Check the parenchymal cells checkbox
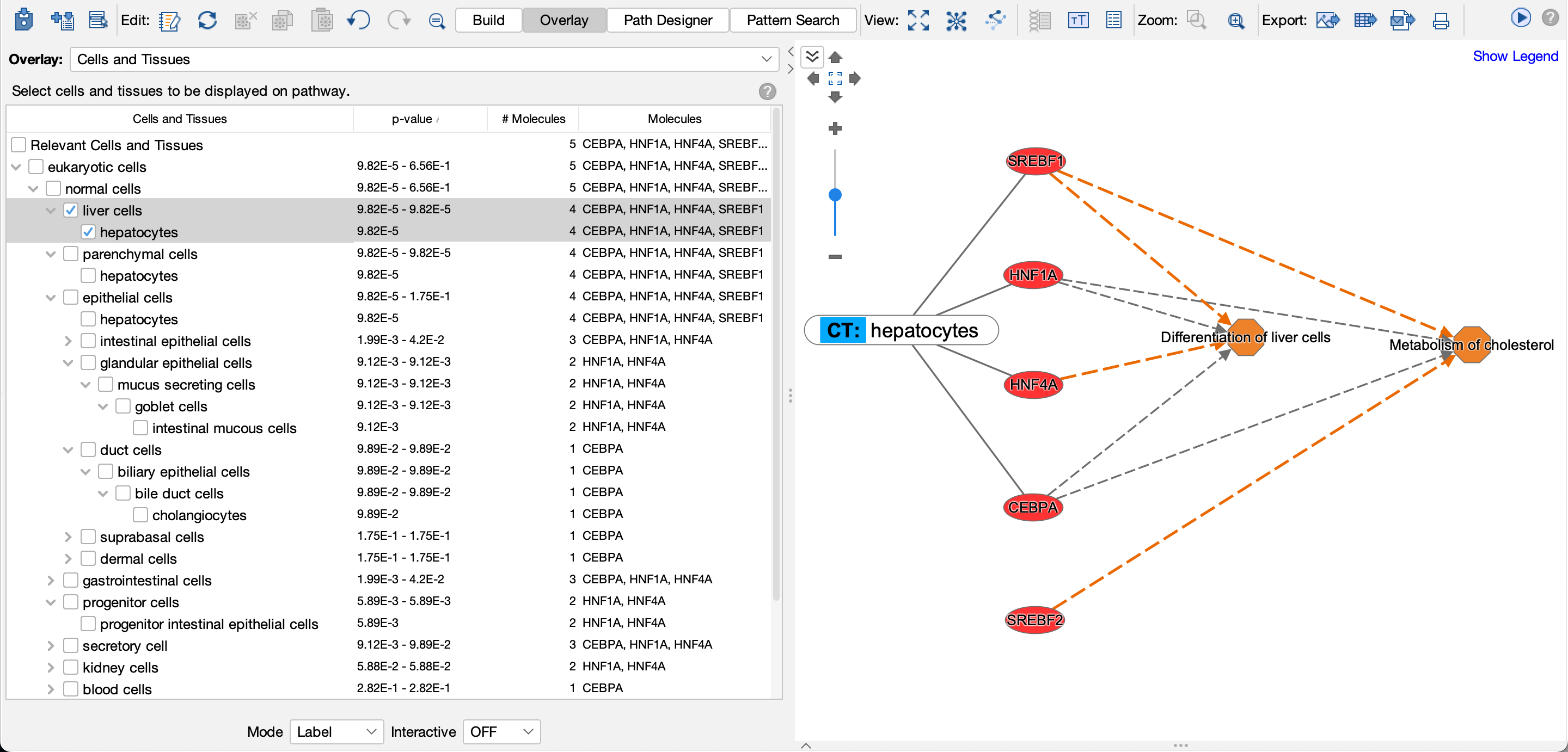This screenshot has width=1568, height=752. tap(71, 254)
